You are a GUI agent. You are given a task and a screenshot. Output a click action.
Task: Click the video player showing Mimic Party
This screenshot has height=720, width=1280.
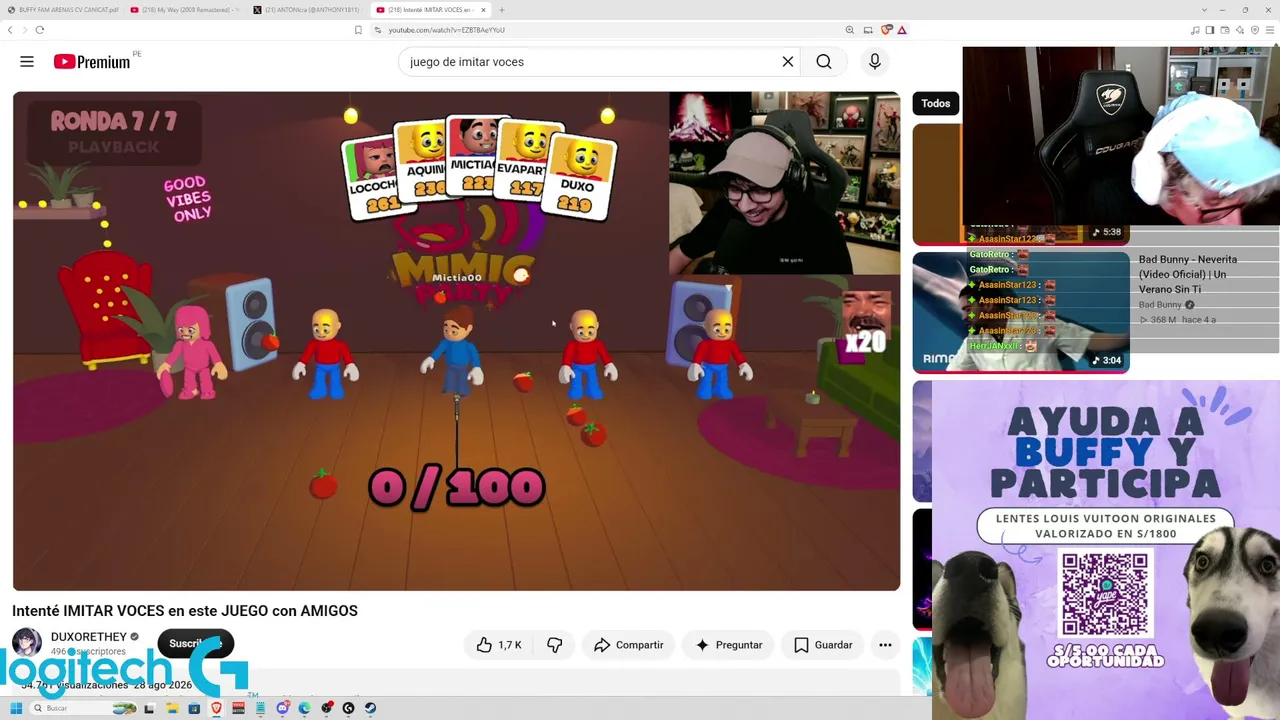pyautogui.click(x=456, y=341)
